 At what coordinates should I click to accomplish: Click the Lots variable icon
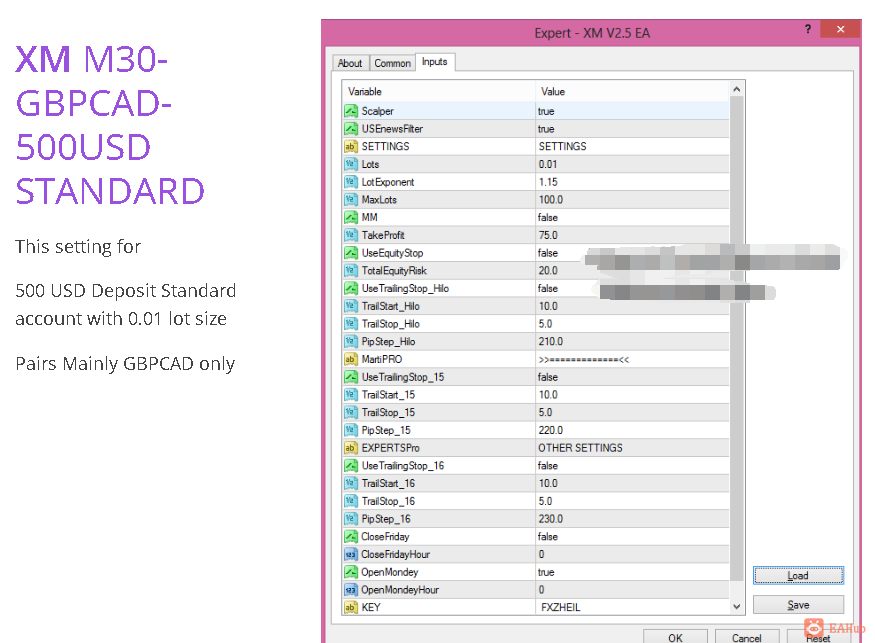(x=350, y=164)
